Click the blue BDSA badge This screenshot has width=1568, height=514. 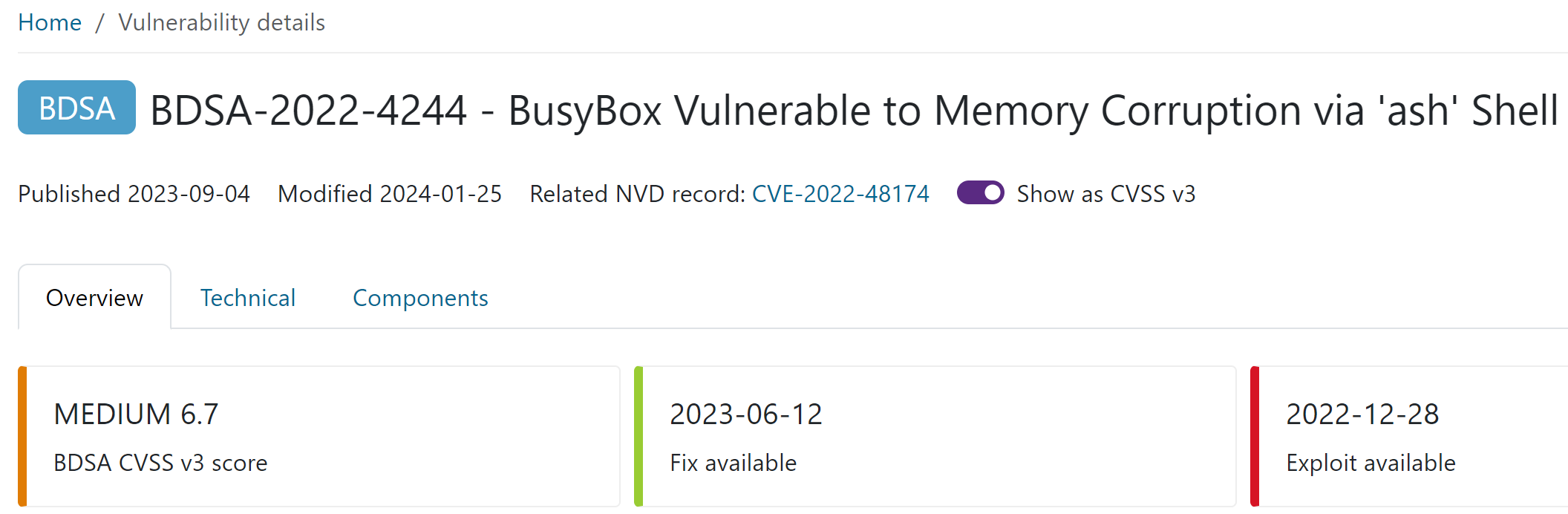coord(76,108)
